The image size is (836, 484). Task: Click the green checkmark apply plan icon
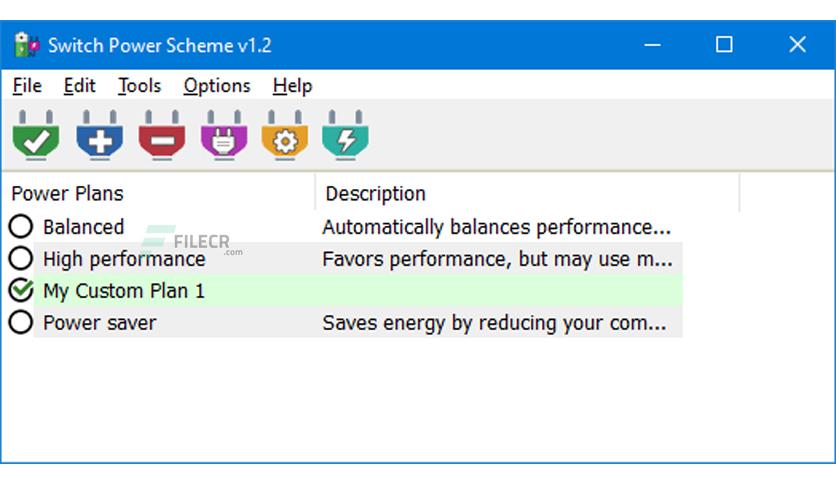(x=36, y=135)
